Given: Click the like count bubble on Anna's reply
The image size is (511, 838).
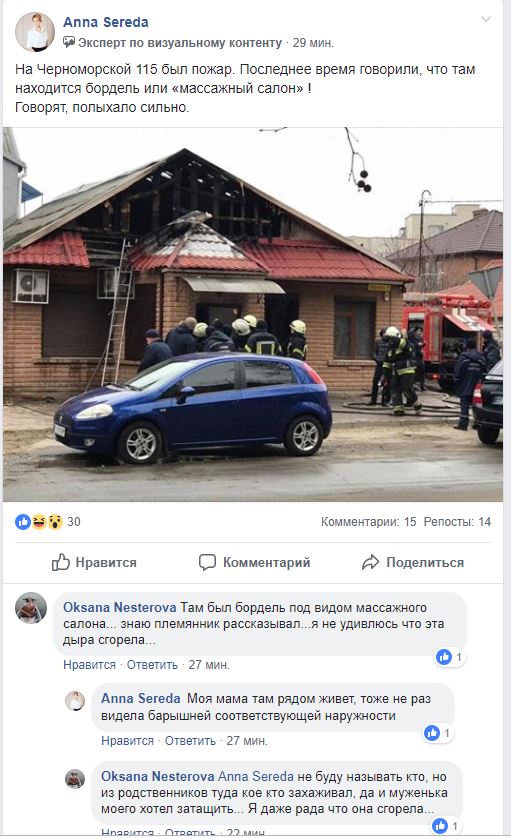Looking at the screenshot, I should coord(438,733).
